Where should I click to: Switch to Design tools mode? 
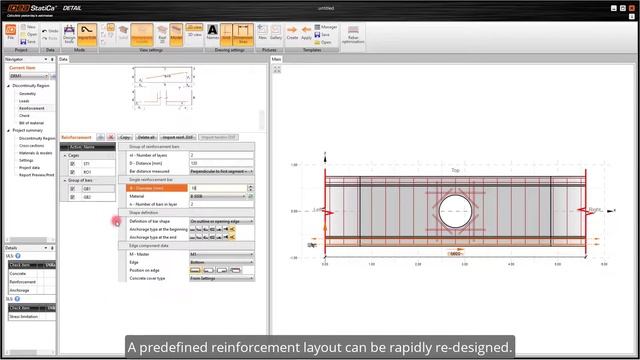[69, 34]
